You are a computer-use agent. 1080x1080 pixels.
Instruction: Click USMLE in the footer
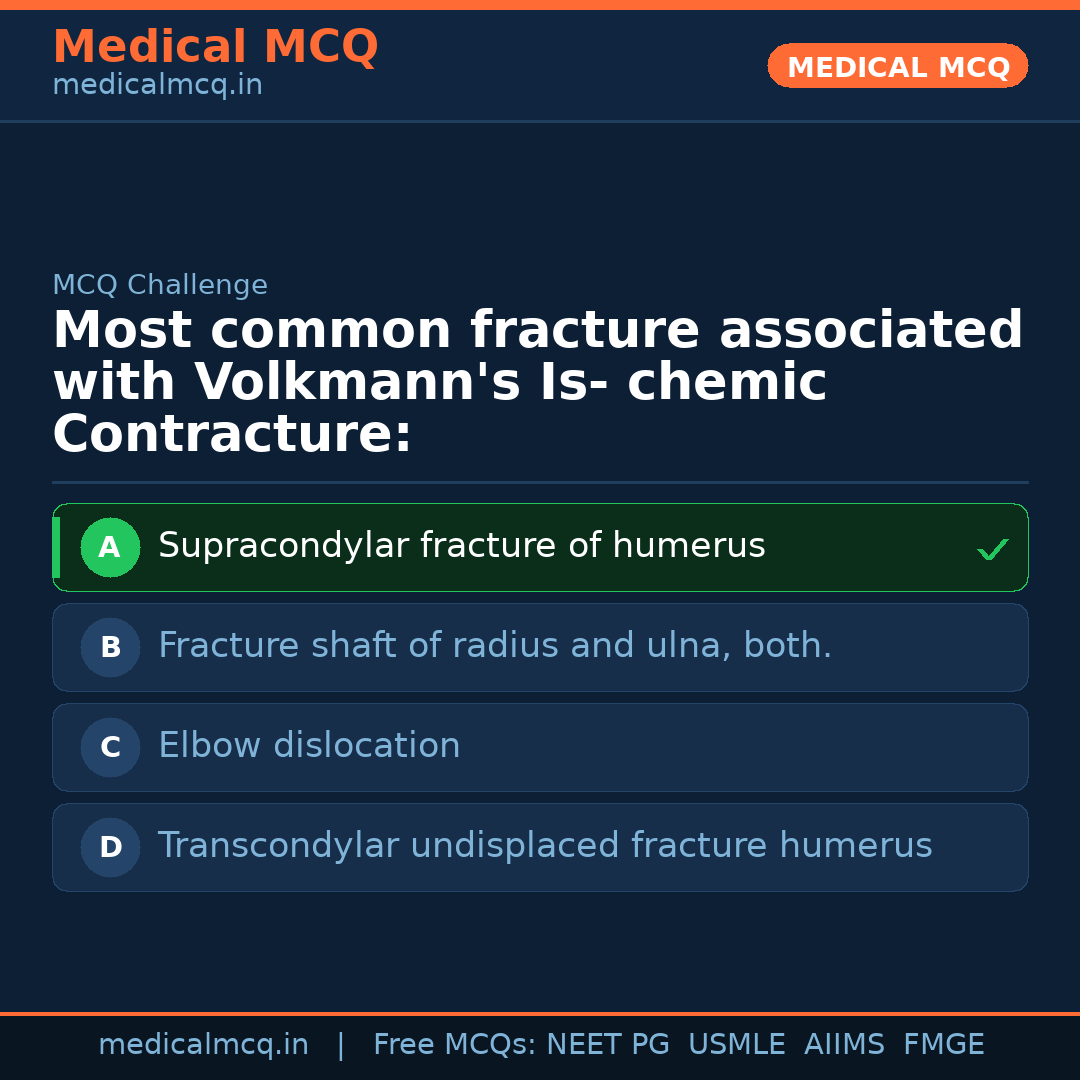(x=736, y=1045)
